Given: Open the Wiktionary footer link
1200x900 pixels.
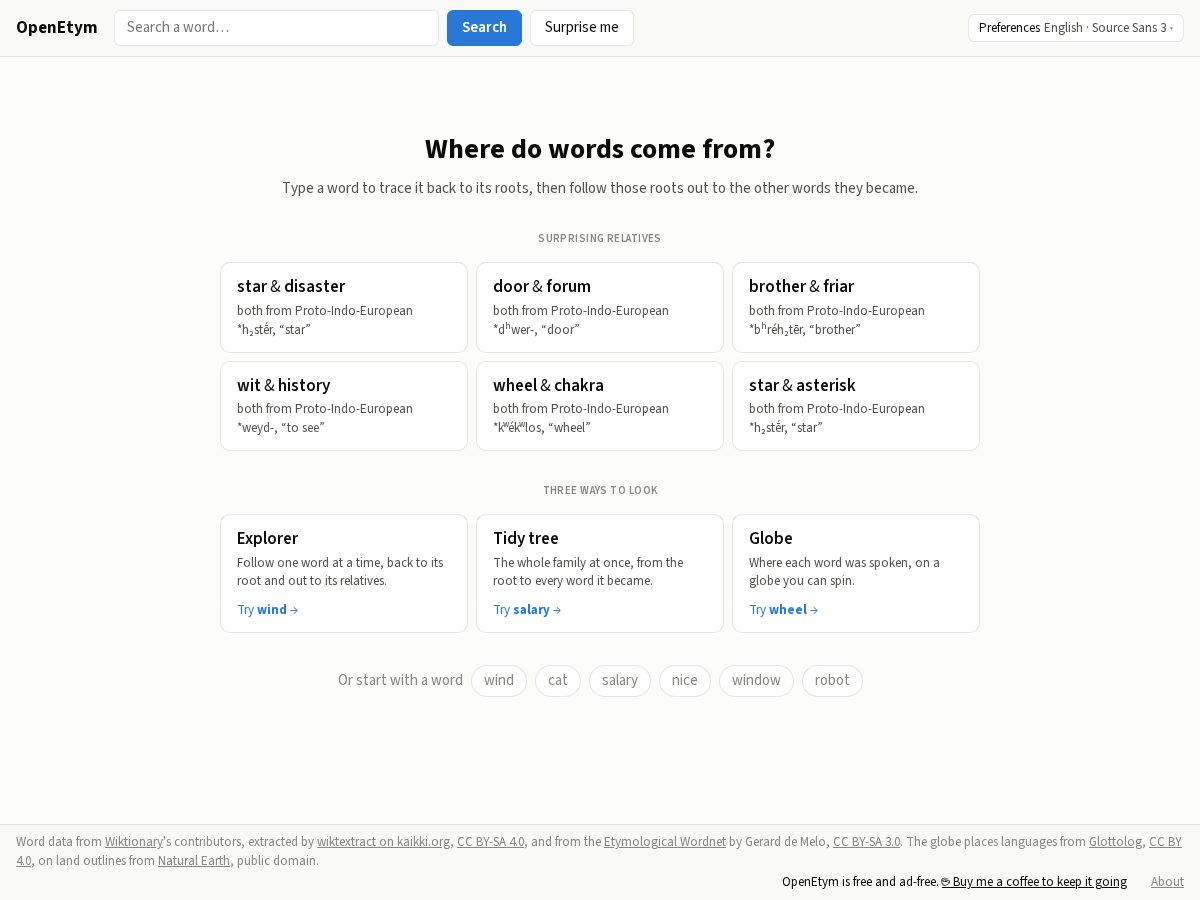Looking at the screenshot, I should (134, 842).
